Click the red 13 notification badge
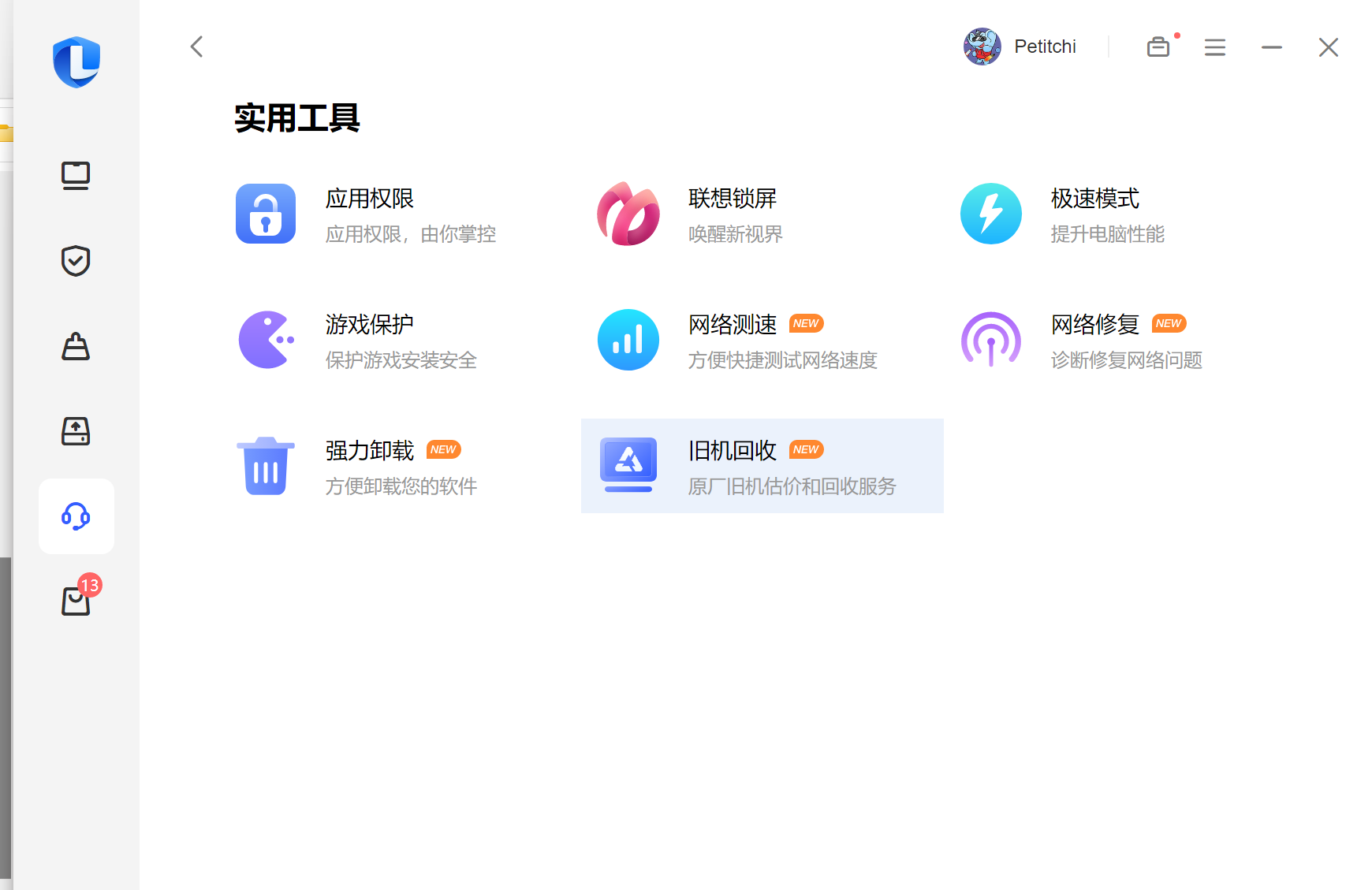The image size is (1372, 890). tap(90, 585)
